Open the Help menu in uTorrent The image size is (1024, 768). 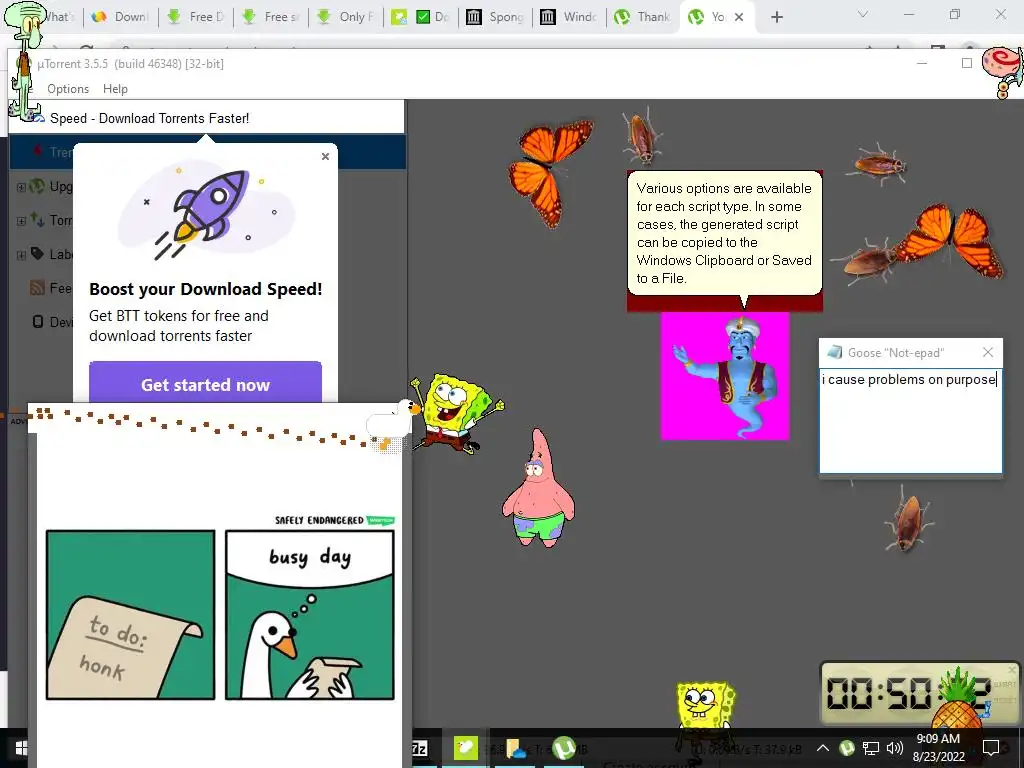(115, 89)
